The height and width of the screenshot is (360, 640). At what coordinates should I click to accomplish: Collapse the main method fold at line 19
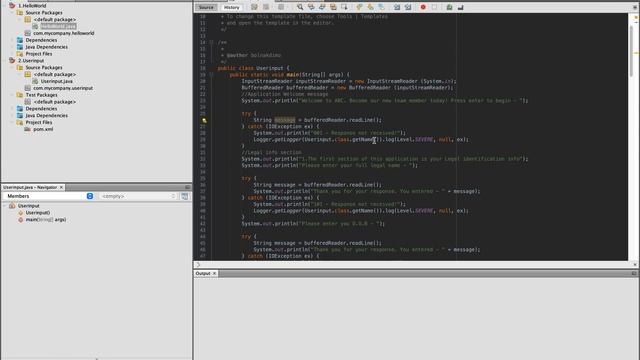[211, 75]
